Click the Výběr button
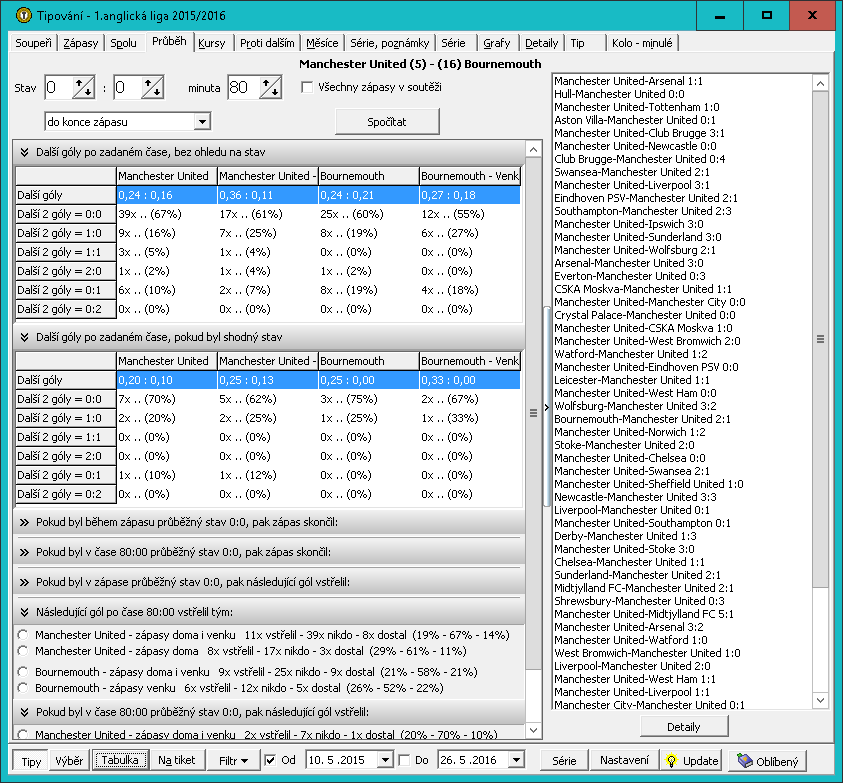 coord(69,760)
